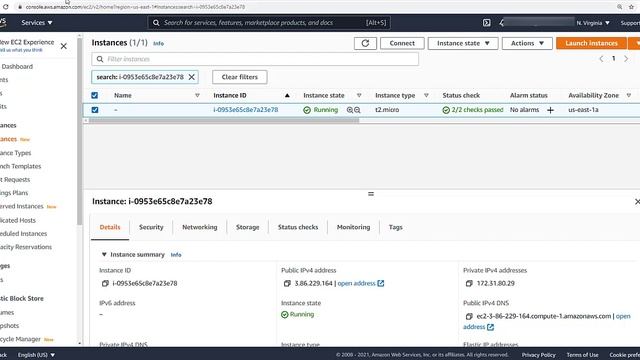The image size is (640, 360).
Task: Open AWS CloudShell icon in top bar
Action: coord(487,23)
